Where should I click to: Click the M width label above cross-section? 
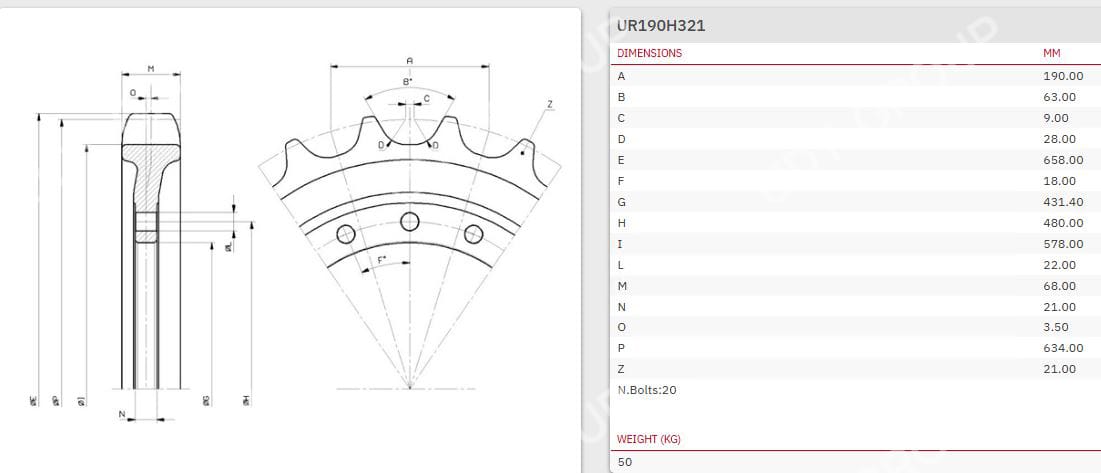point(151,69)
